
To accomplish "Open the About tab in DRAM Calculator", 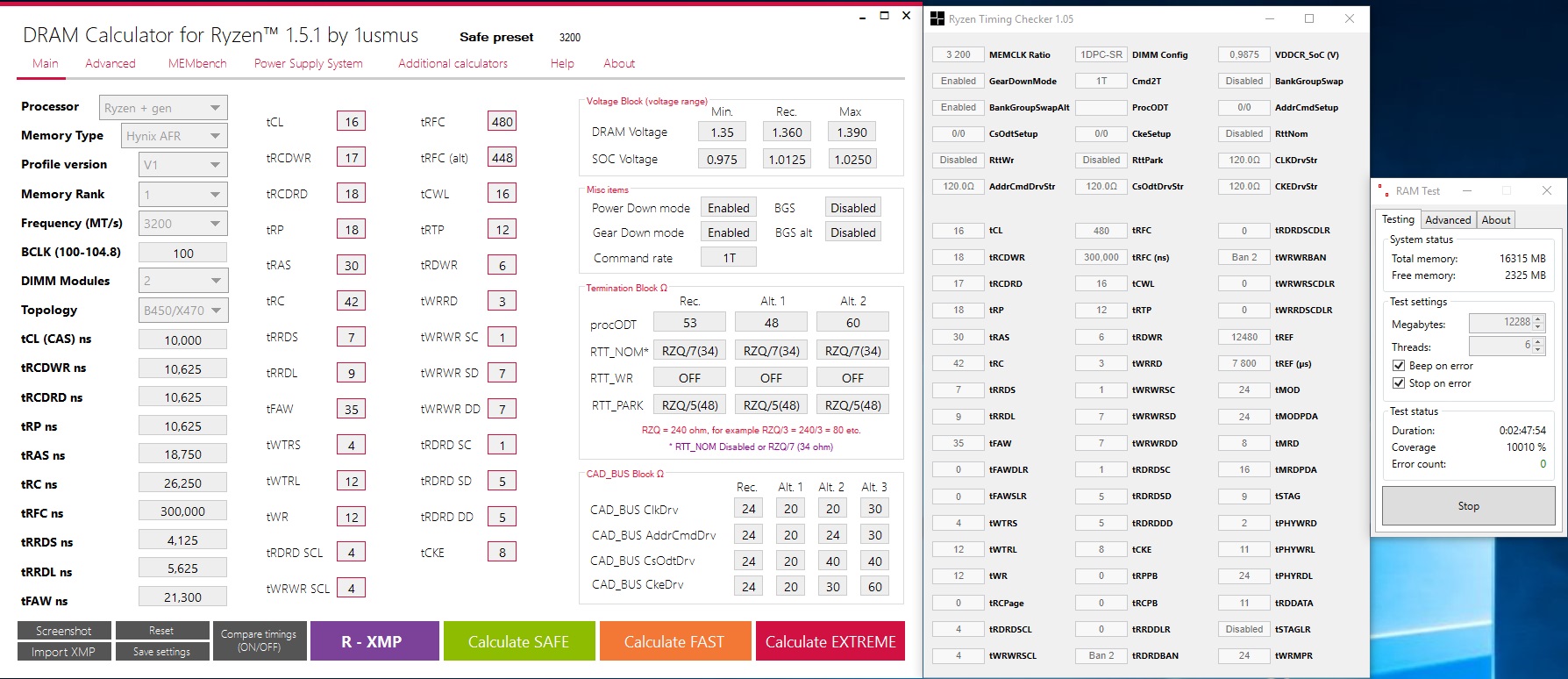I will (x=619, y=63).
